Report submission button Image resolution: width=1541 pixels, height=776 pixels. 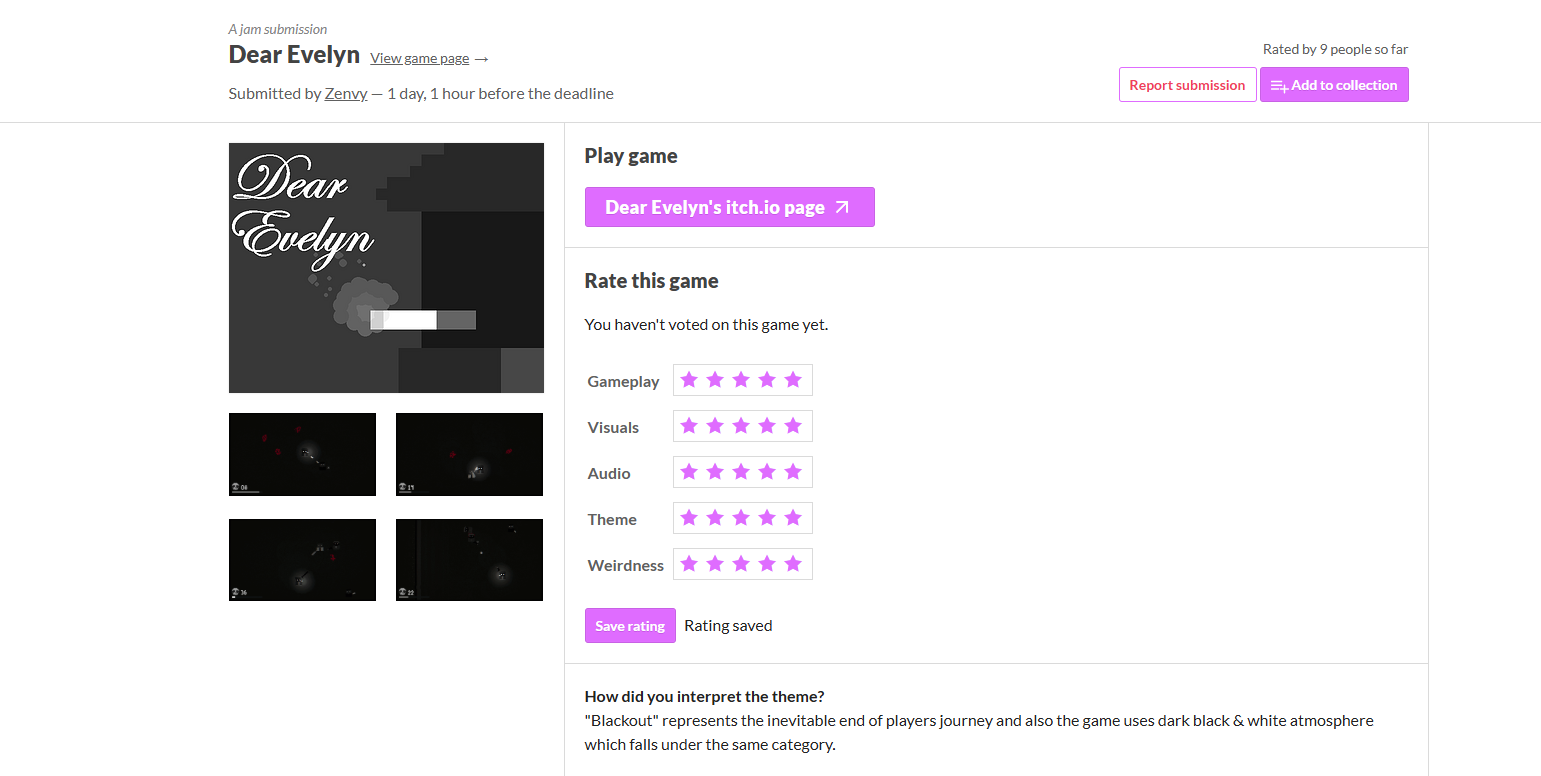click(1187, 85)
